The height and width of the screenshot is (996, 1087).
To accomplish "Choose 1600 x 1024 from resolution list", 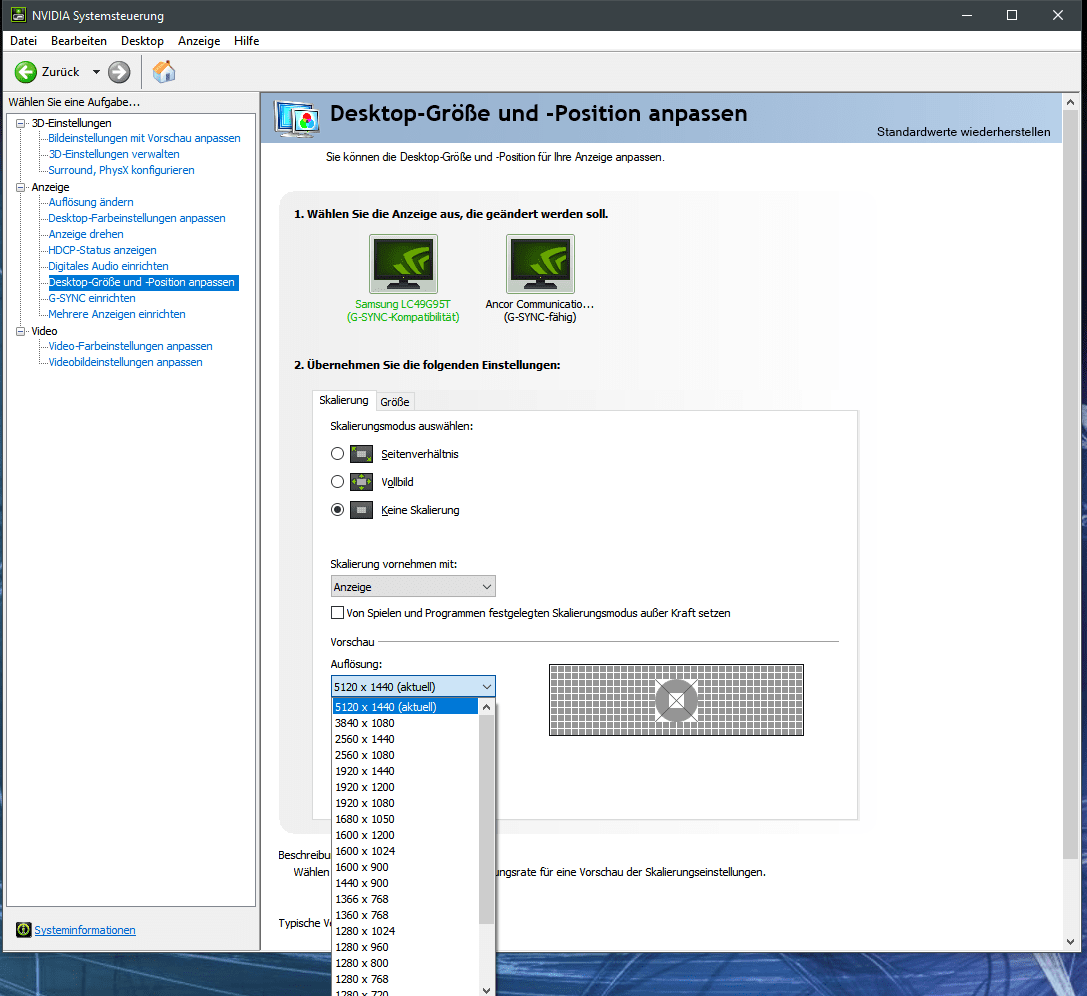I will click(406, 851).
